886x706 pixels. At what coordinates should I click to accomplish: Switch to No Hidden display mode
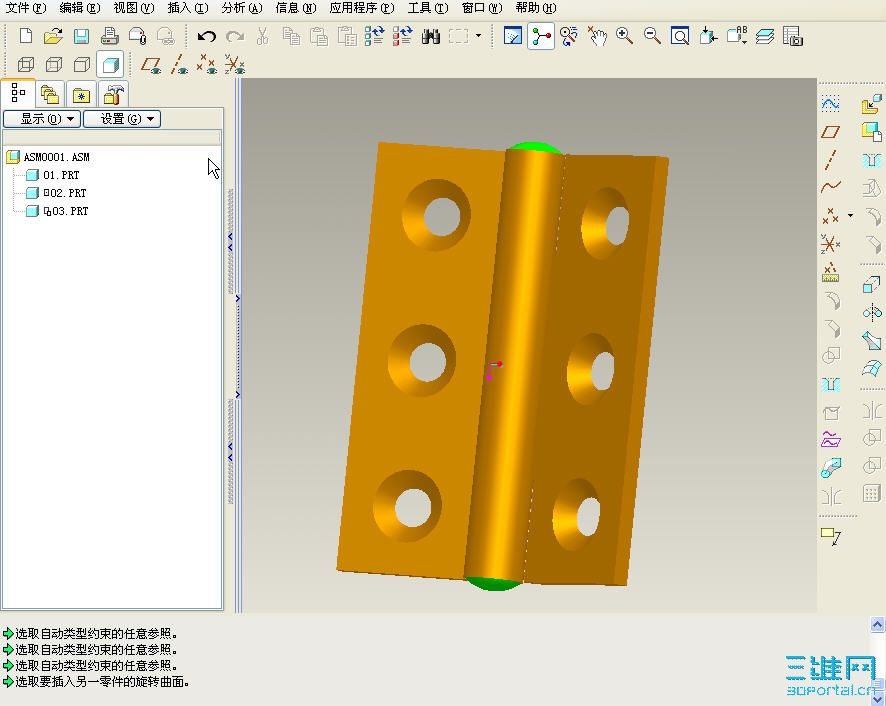(x=82, y=64)
